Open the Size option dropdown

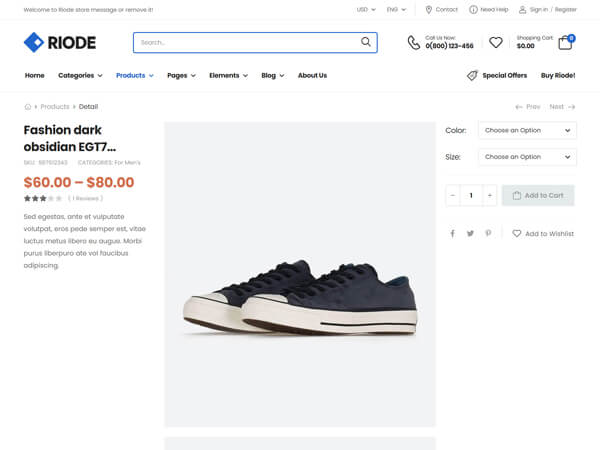point(528,157)
